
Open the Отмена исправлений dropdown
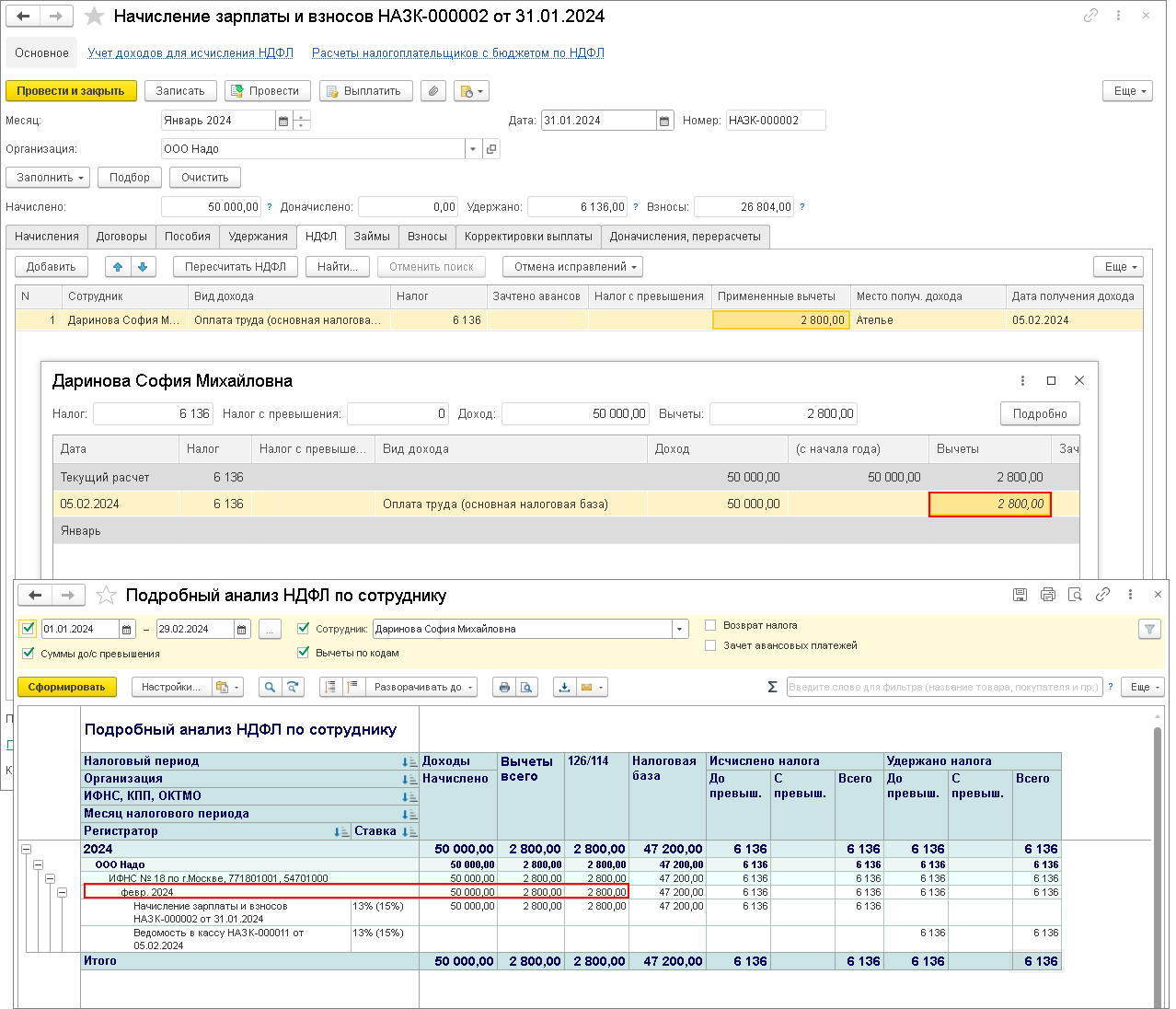tap(572, 267)
